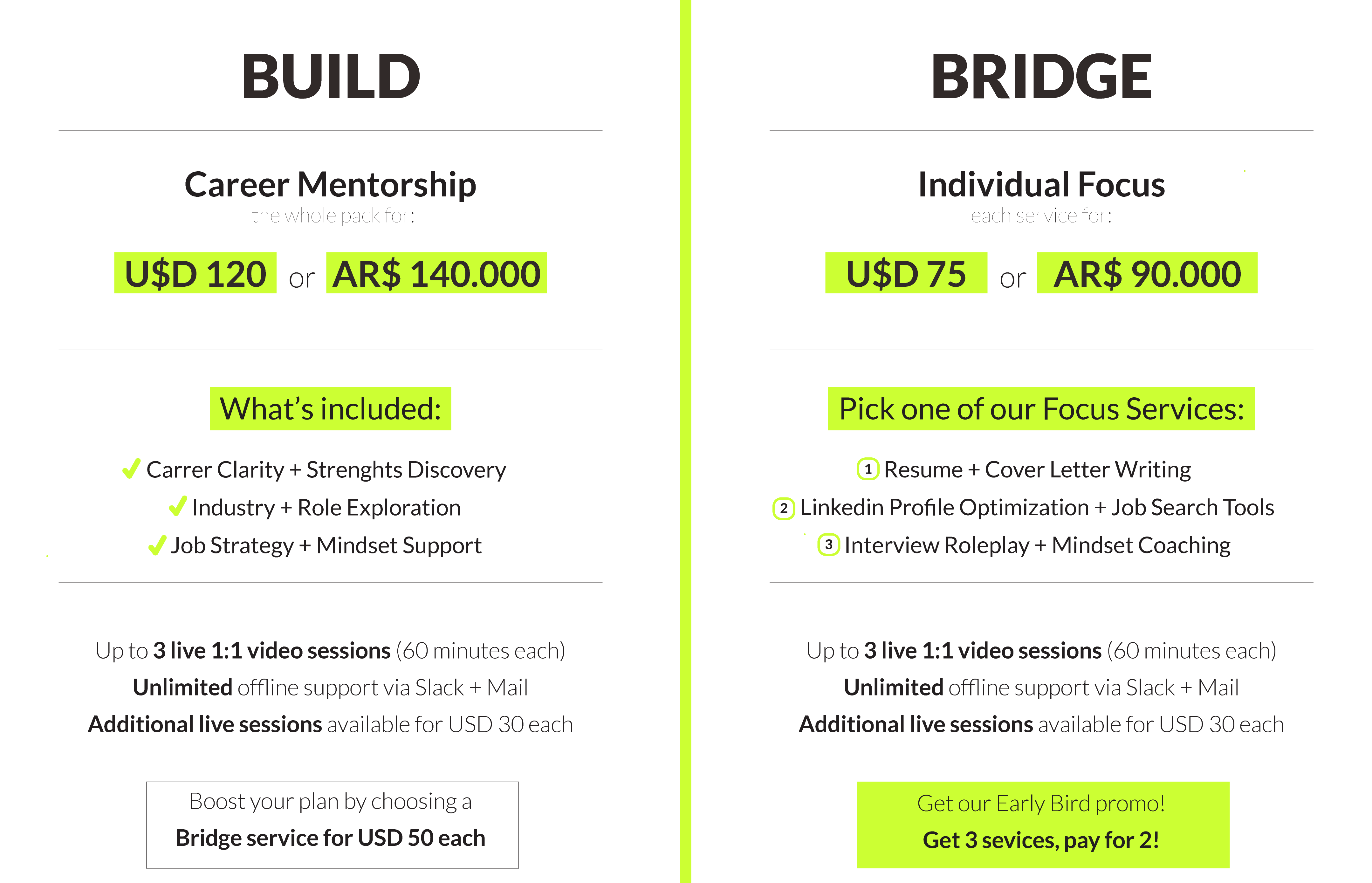The height and width of the screenshot is (883, 1372).
Task: Click the Bridge service for USD 50 box
Action: [332, 825]
